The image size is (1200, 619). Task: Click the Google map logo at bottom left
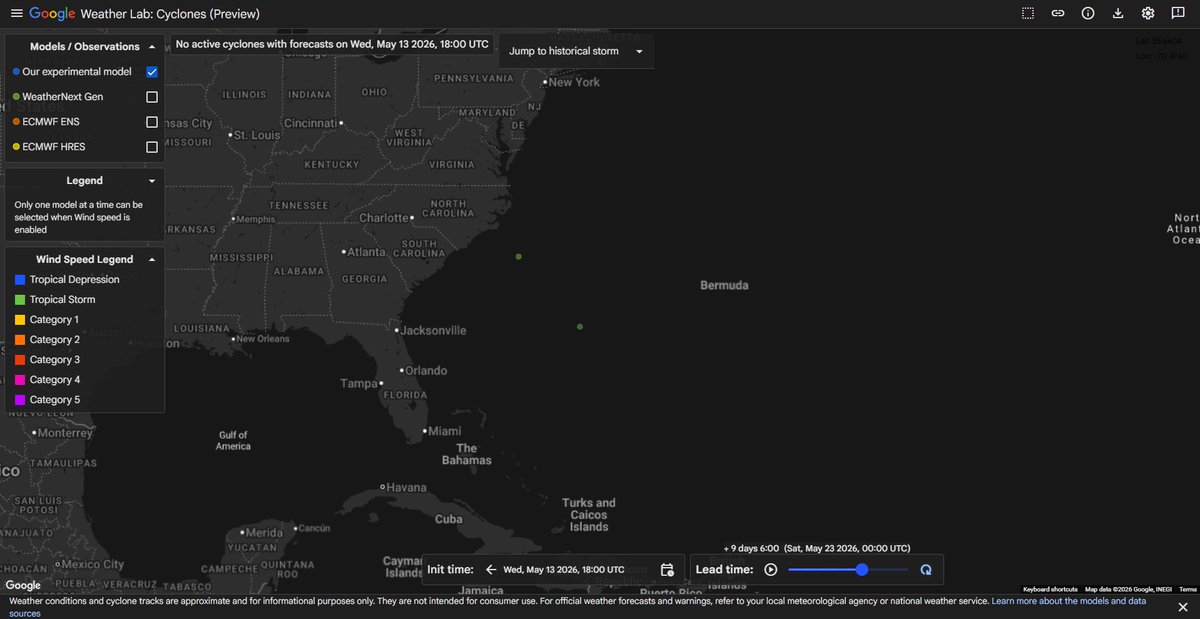click(x=23, y=586)
